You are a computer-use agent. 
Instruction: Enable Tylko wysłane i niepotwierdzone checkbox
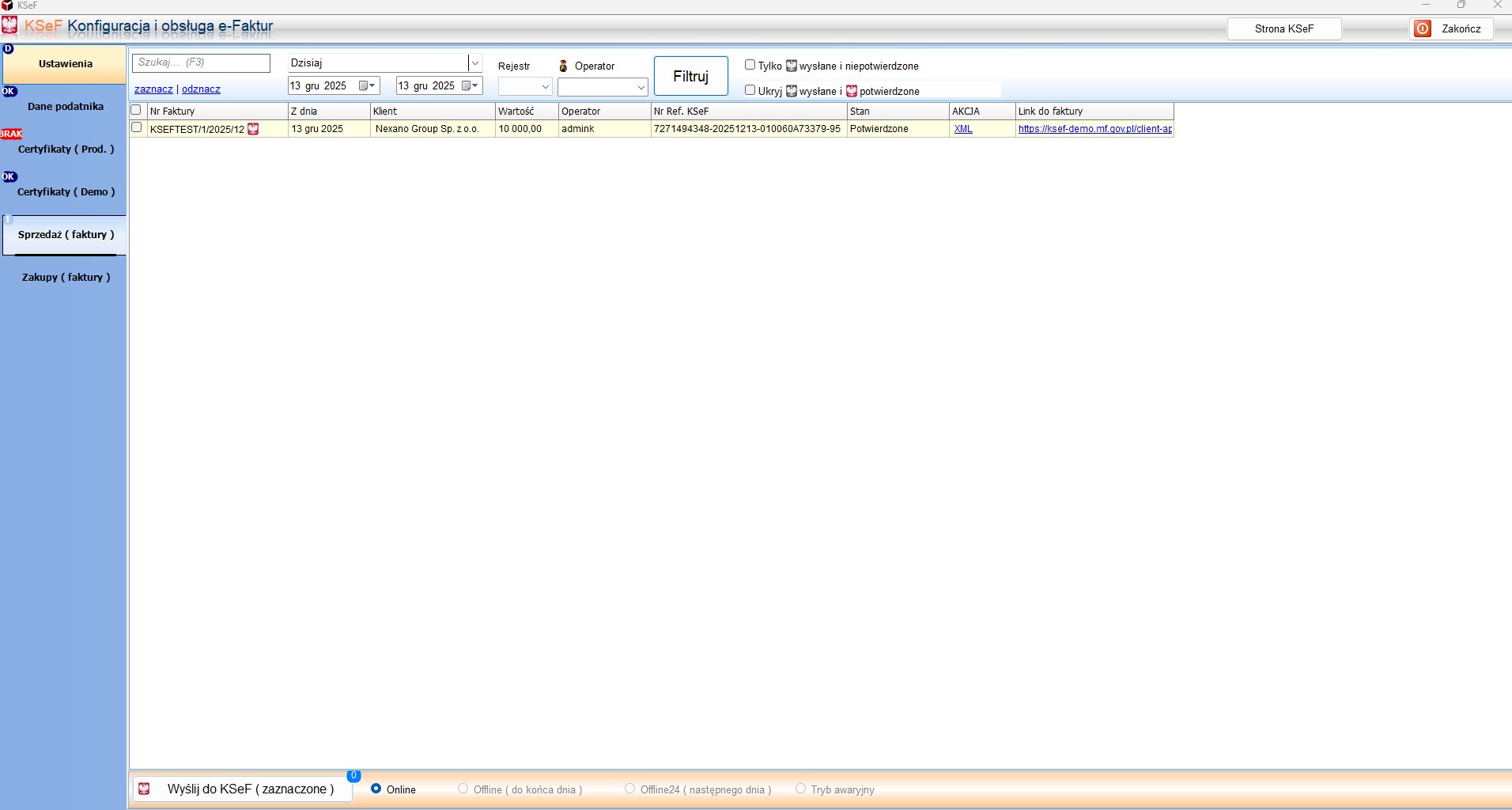point(750,65)
